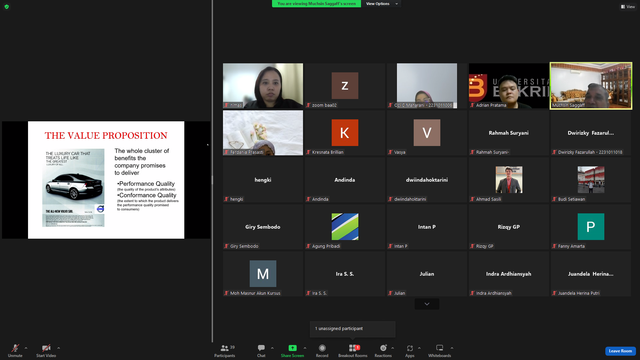Click Dwirizky Fazarullah's participant tile
This screenshot has width=640, height=360.
click(x=591, y=133)
